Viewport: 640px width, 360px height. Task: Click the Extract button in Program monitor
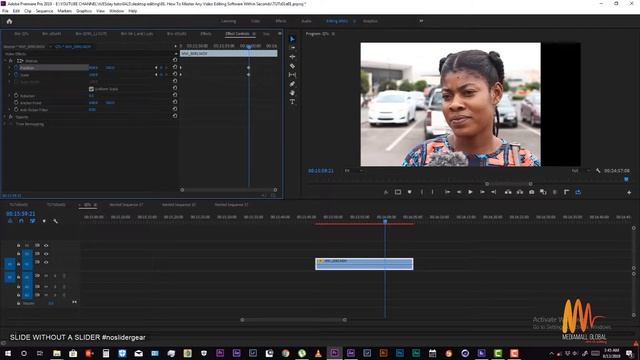point(520,192)
